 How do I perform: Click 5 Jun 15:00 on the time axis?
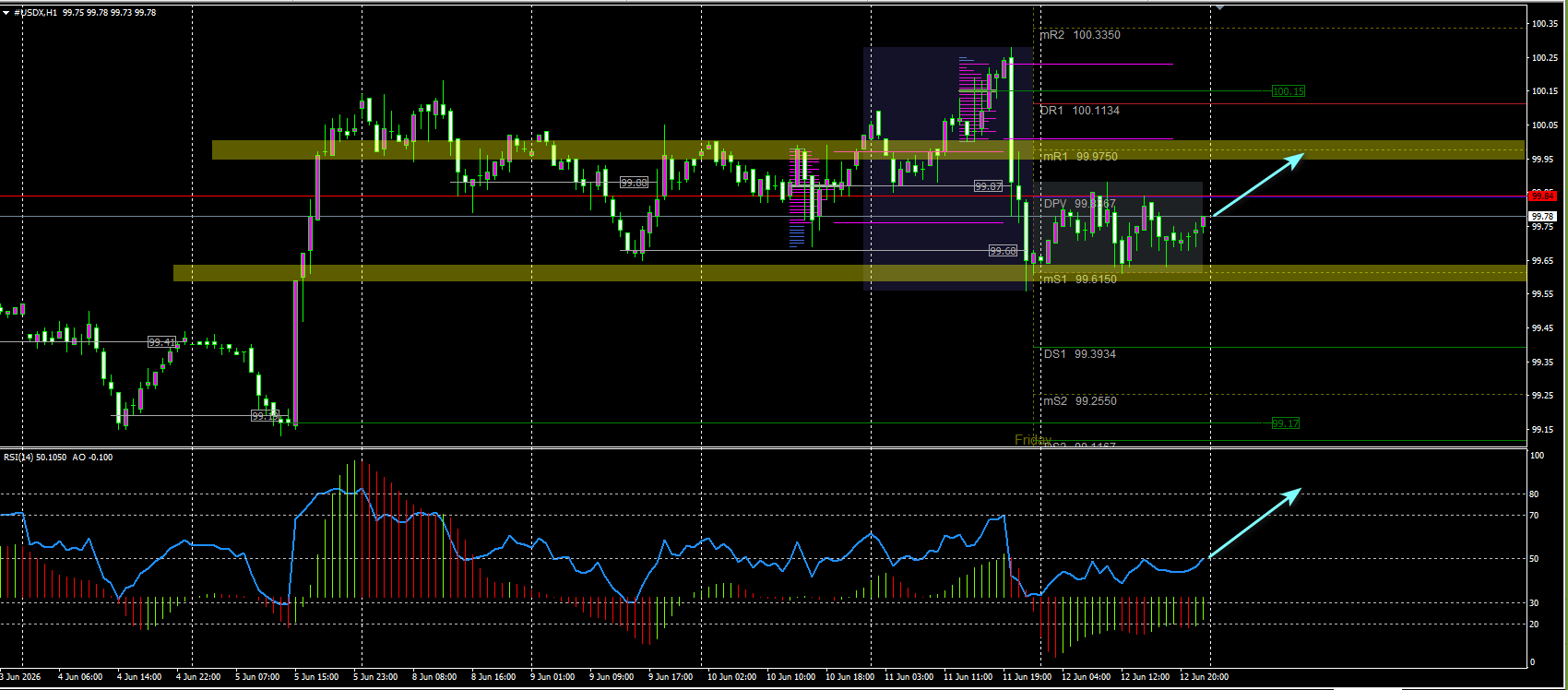[316, 677]
